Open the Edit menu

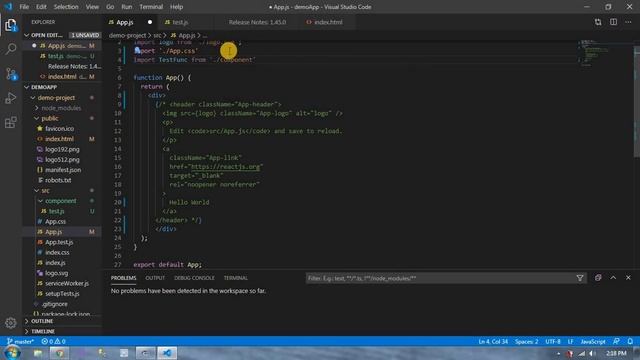[x=41, y=7]
